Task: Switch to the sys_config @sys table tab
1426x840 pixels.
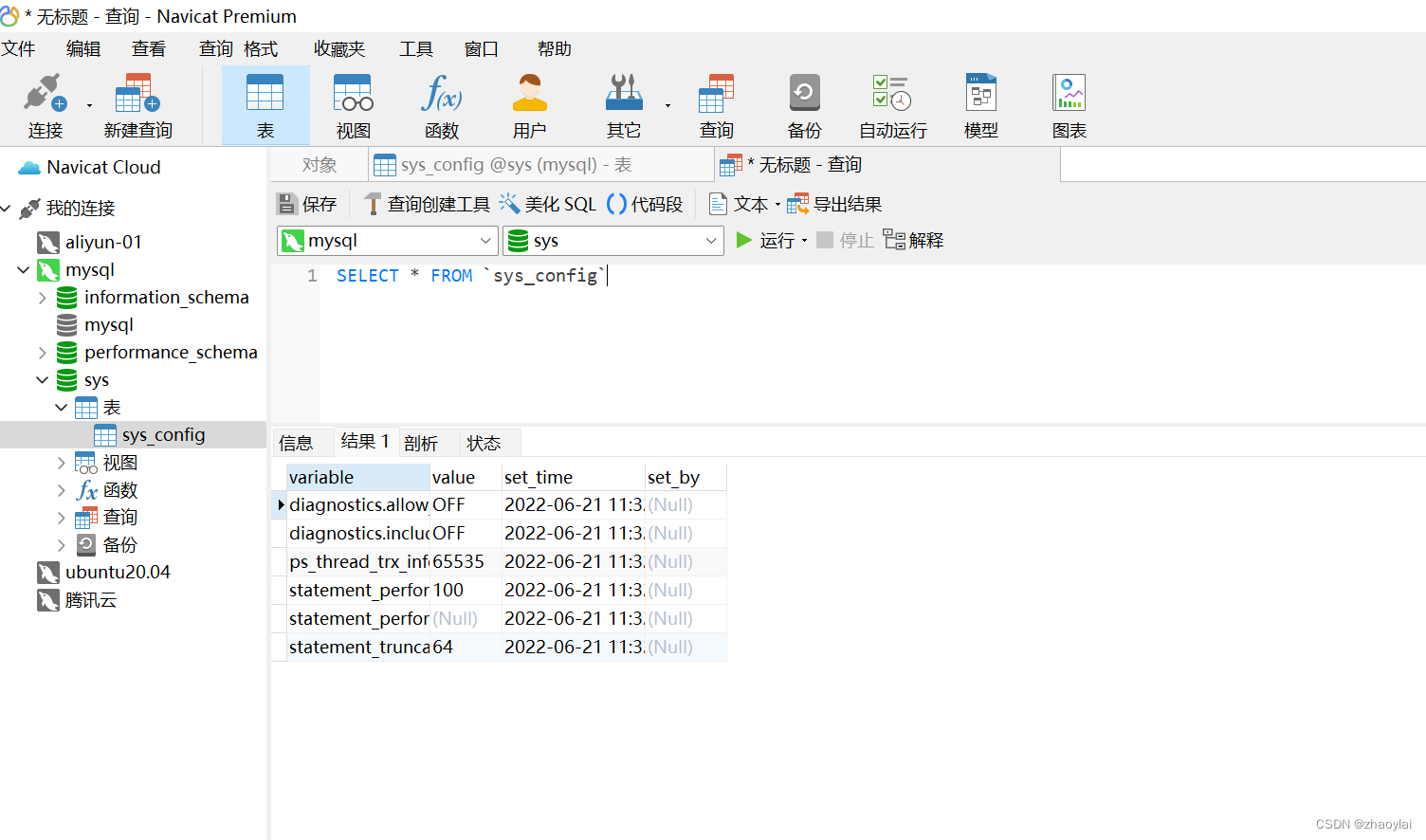Action: coord(541,165)
